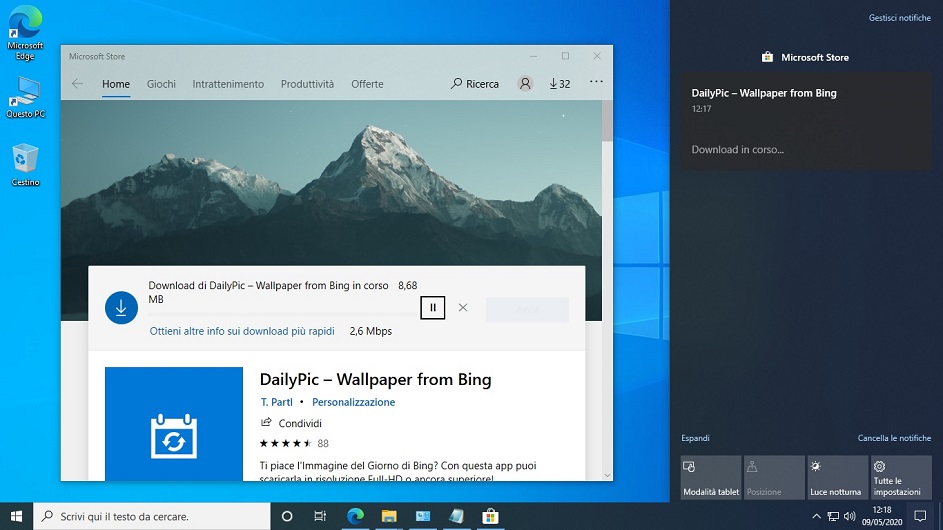Cancel the DailyPic download with the X
Viewport: 943px width, 530px height.
(x=462, y=307)
